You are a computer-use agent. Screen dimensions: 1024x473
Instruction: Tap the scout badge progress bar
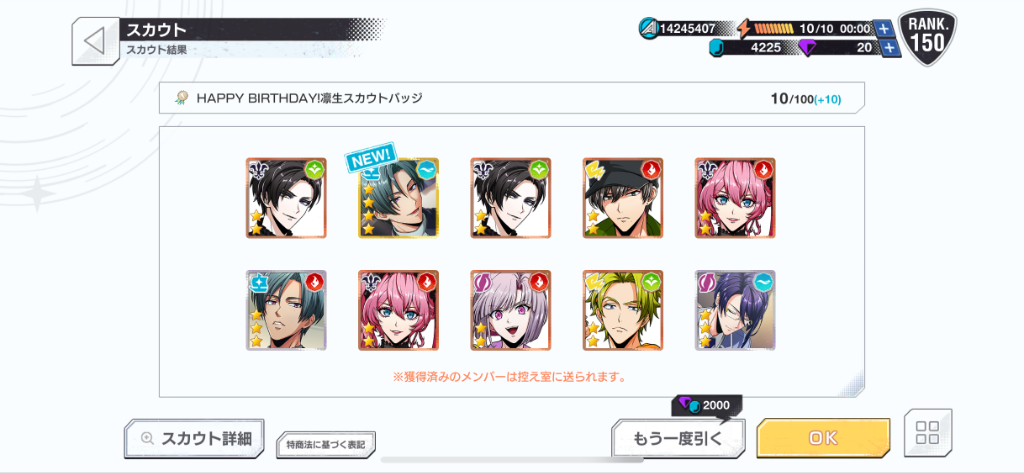[512, 99]
